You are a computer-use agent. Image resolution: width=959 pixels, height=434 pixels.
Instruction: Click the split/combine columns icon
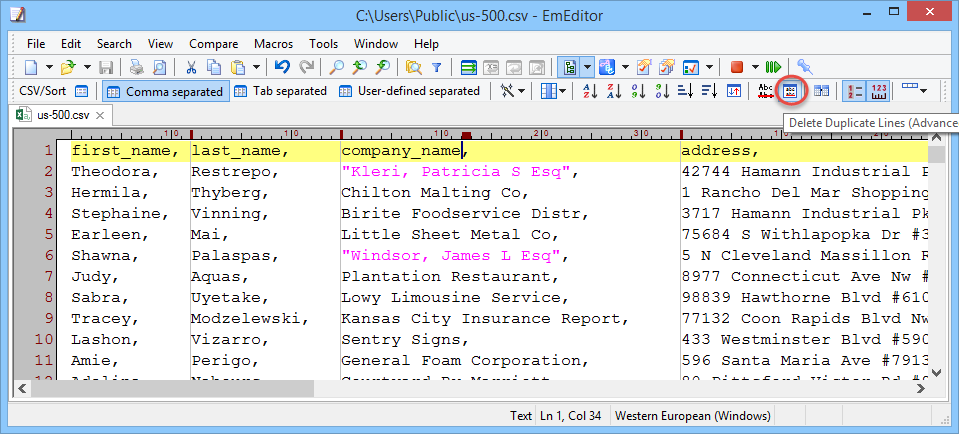tap(821, 91)
